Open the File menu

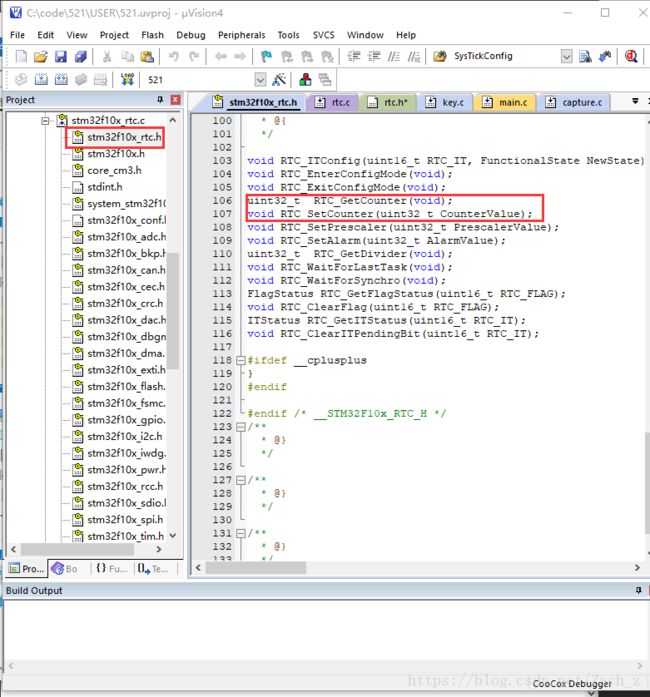click(17, 35)
